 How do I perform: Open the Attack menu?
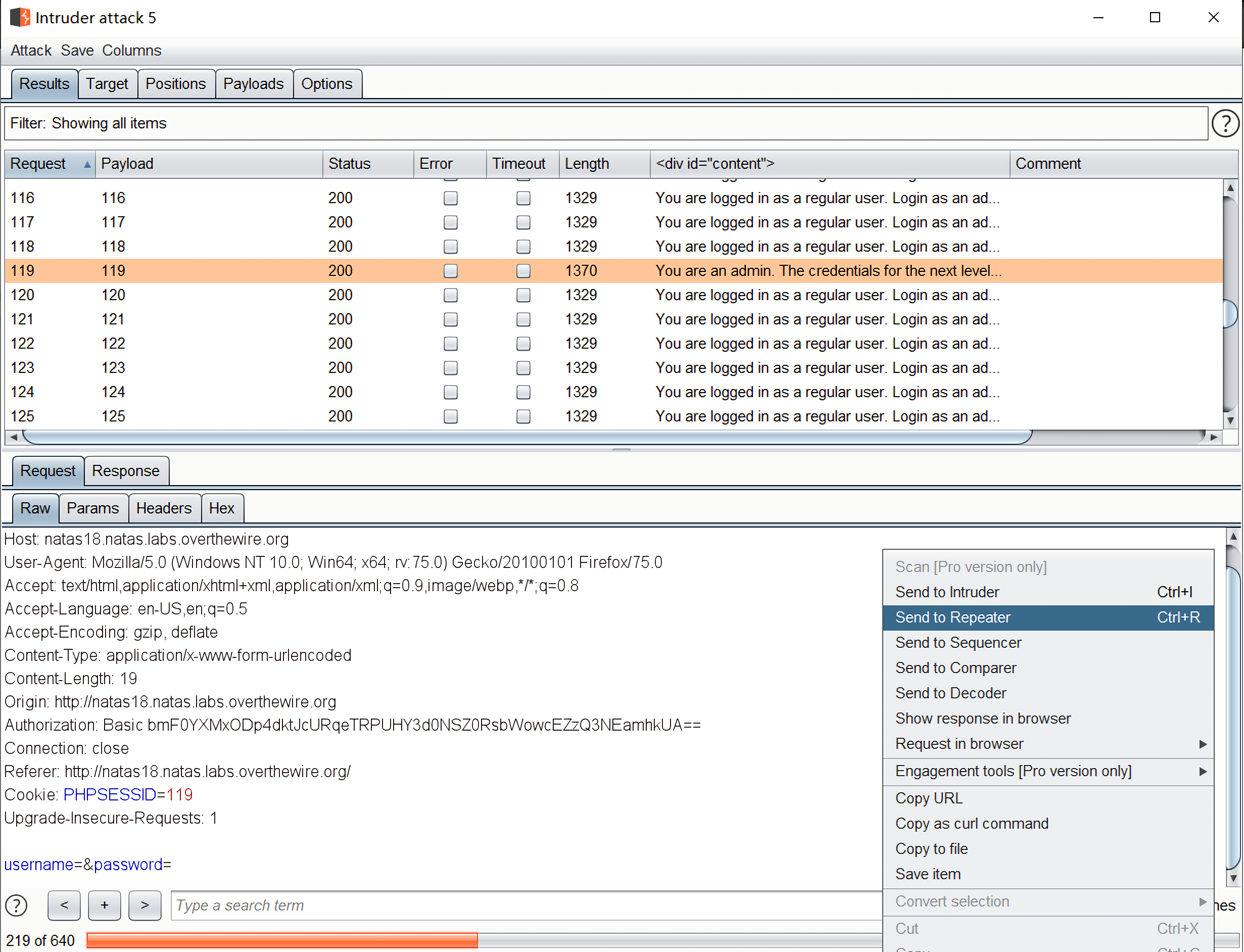tap(31, 51)
